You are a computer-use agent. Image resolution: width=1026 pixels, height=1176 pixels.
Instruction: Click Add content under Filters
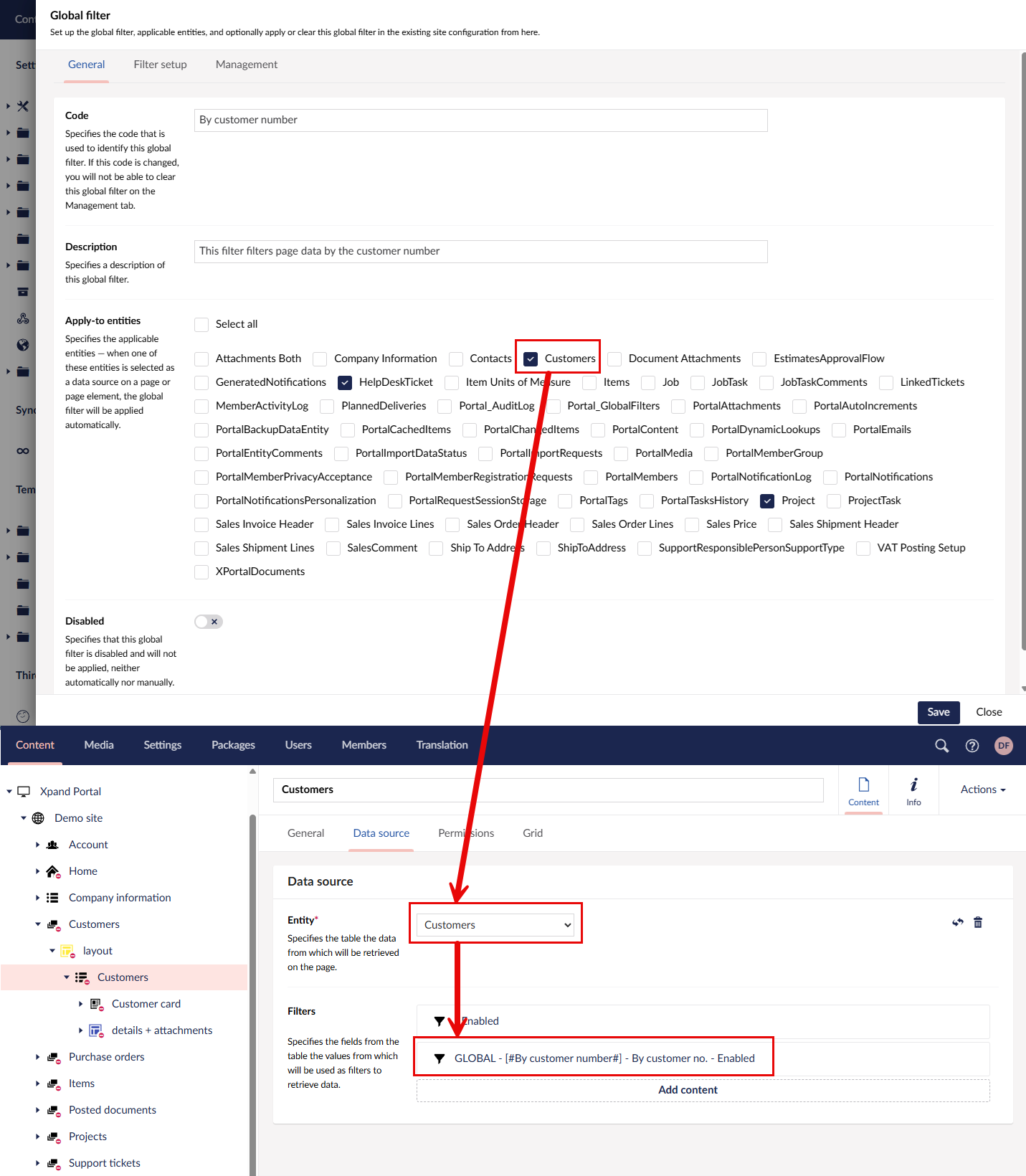point(688,1090)
